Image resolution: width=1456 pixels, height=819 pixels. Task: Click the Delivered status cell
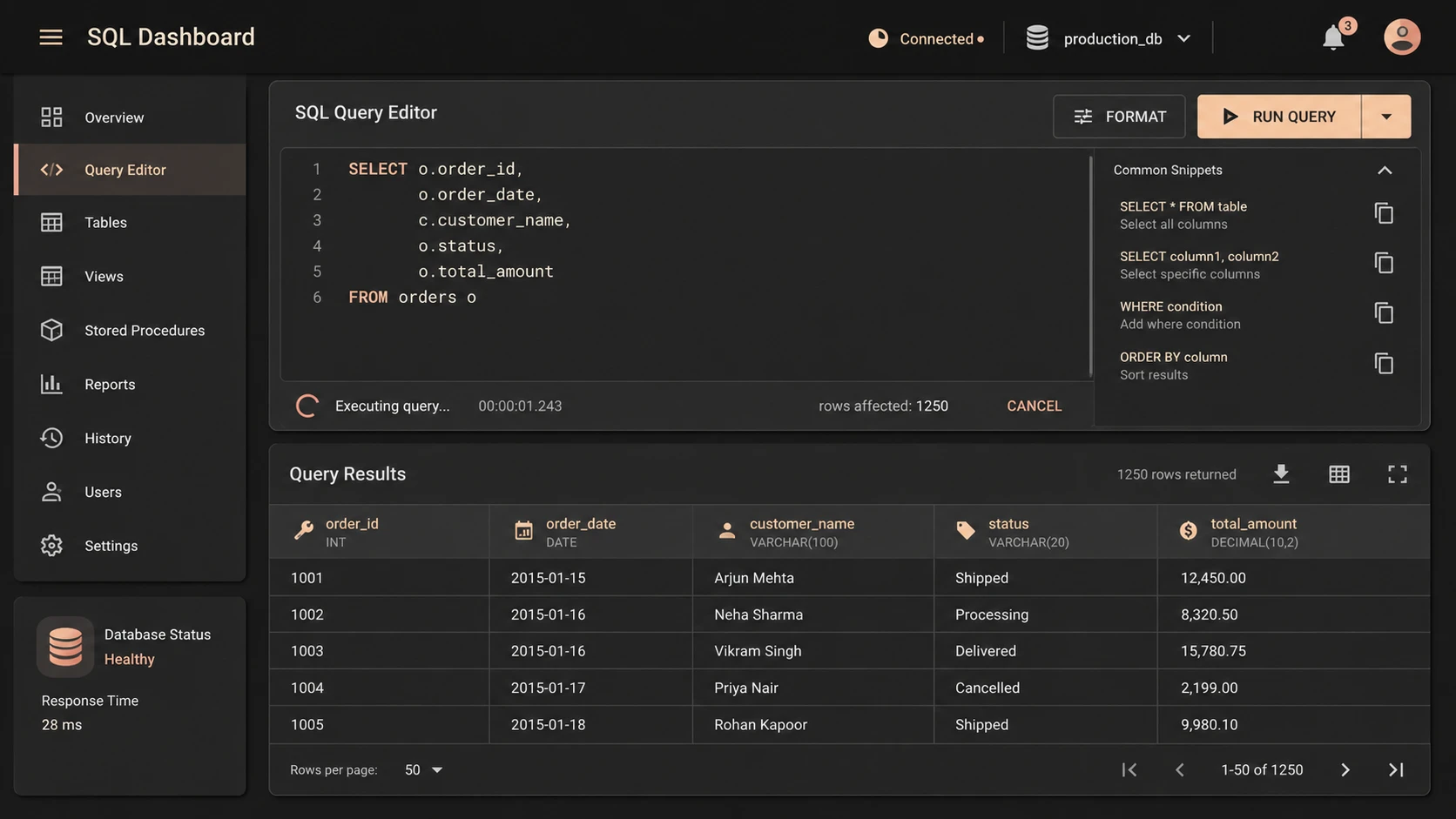pos(985,651)
